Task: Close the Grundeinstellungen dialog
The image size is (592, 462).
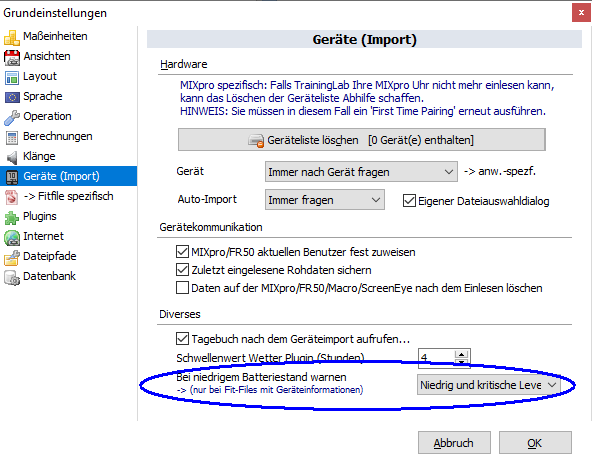Action: click(x=581, y=13)
